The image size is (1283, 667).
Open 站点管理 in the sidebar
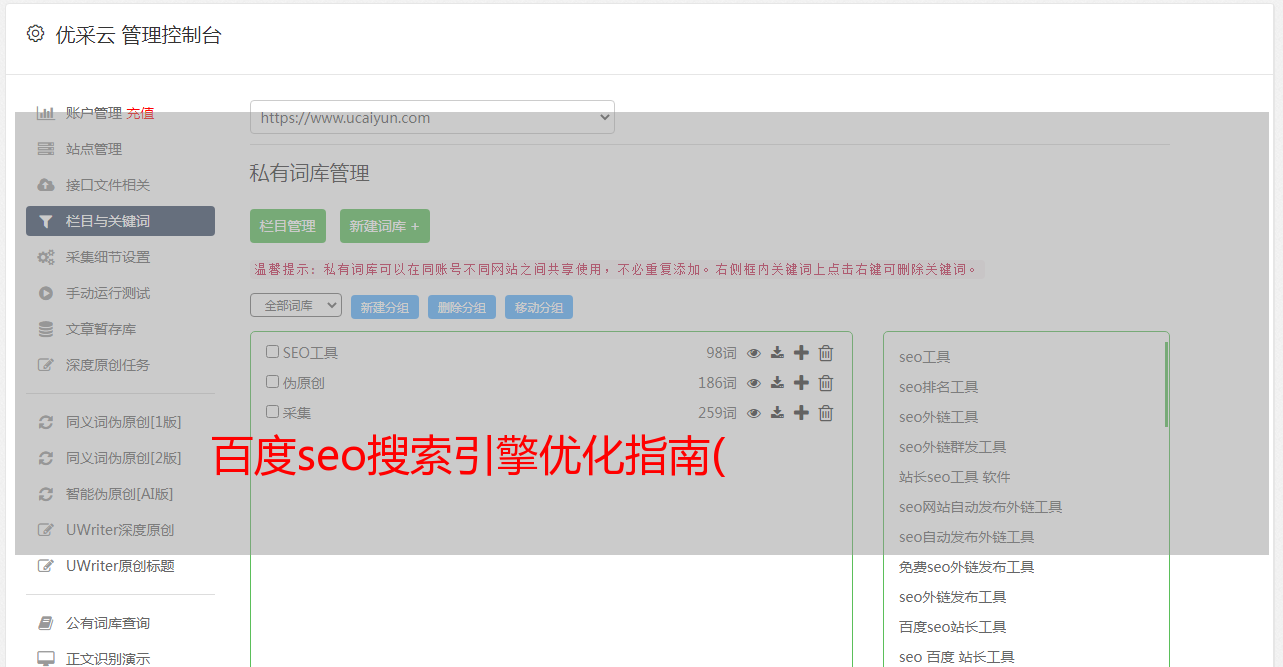[x=94, y=149]
